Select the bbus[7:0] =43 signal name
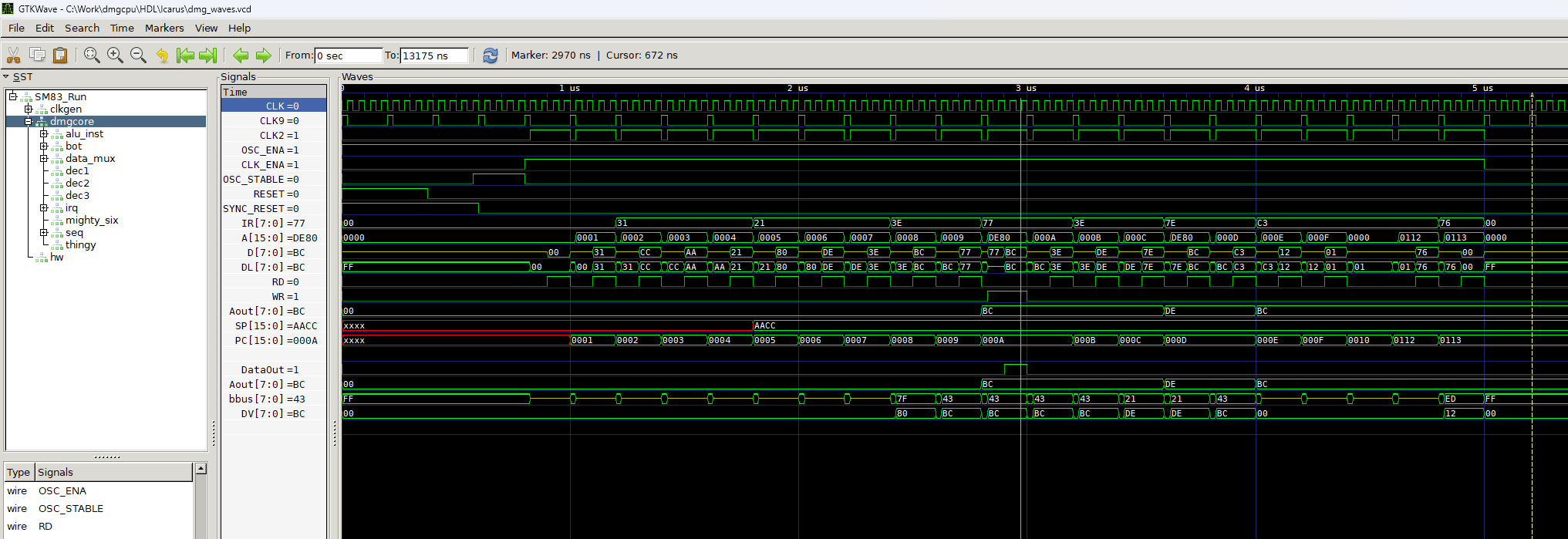The image size is (1568, 539). (267, 399)
